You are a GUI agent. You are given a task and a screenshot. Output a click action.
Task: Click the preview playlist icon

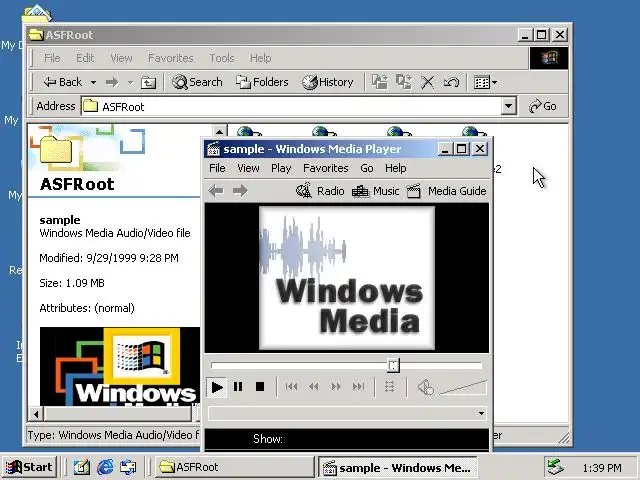(390, 387)
